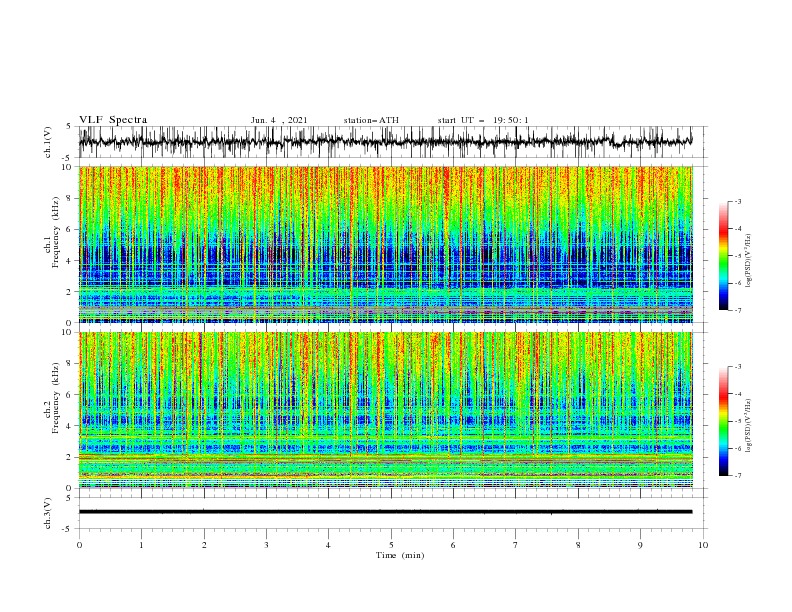
Task: Click the color scale bar beside ch.1 spectrogram
Action: point(723,256)
